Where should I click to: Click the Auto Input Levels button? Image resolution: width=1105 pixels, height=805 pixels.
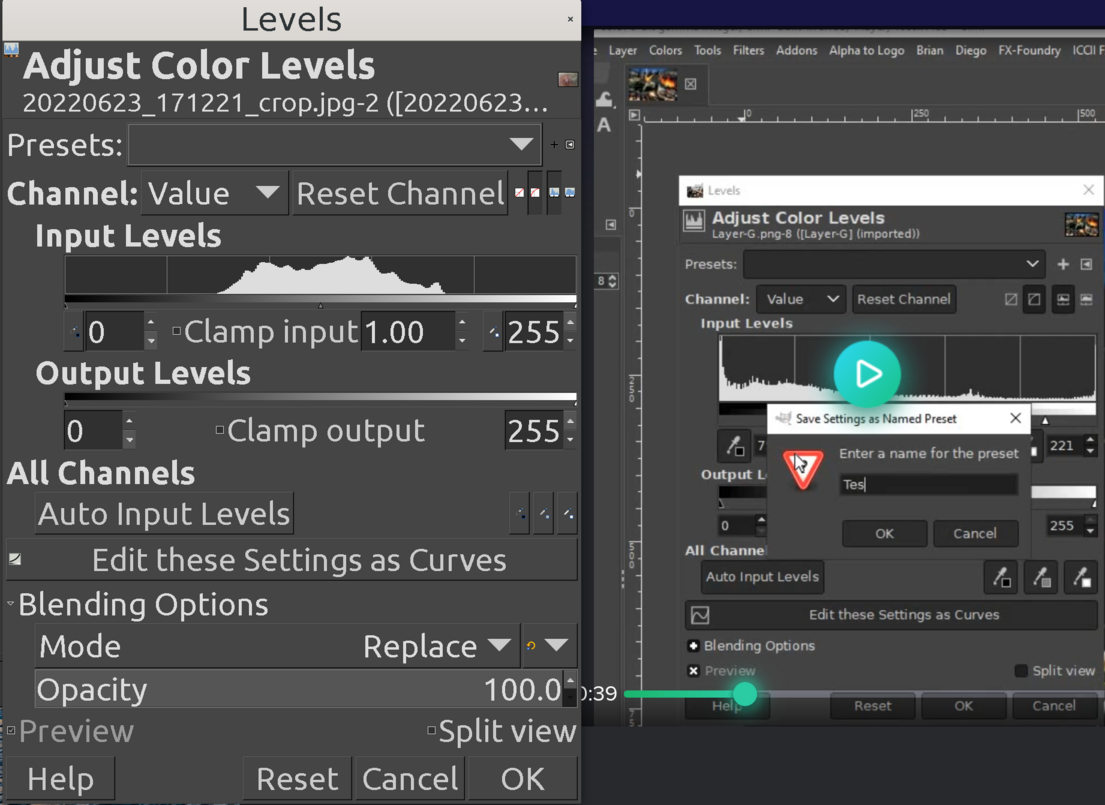click(x=164, y=514)
